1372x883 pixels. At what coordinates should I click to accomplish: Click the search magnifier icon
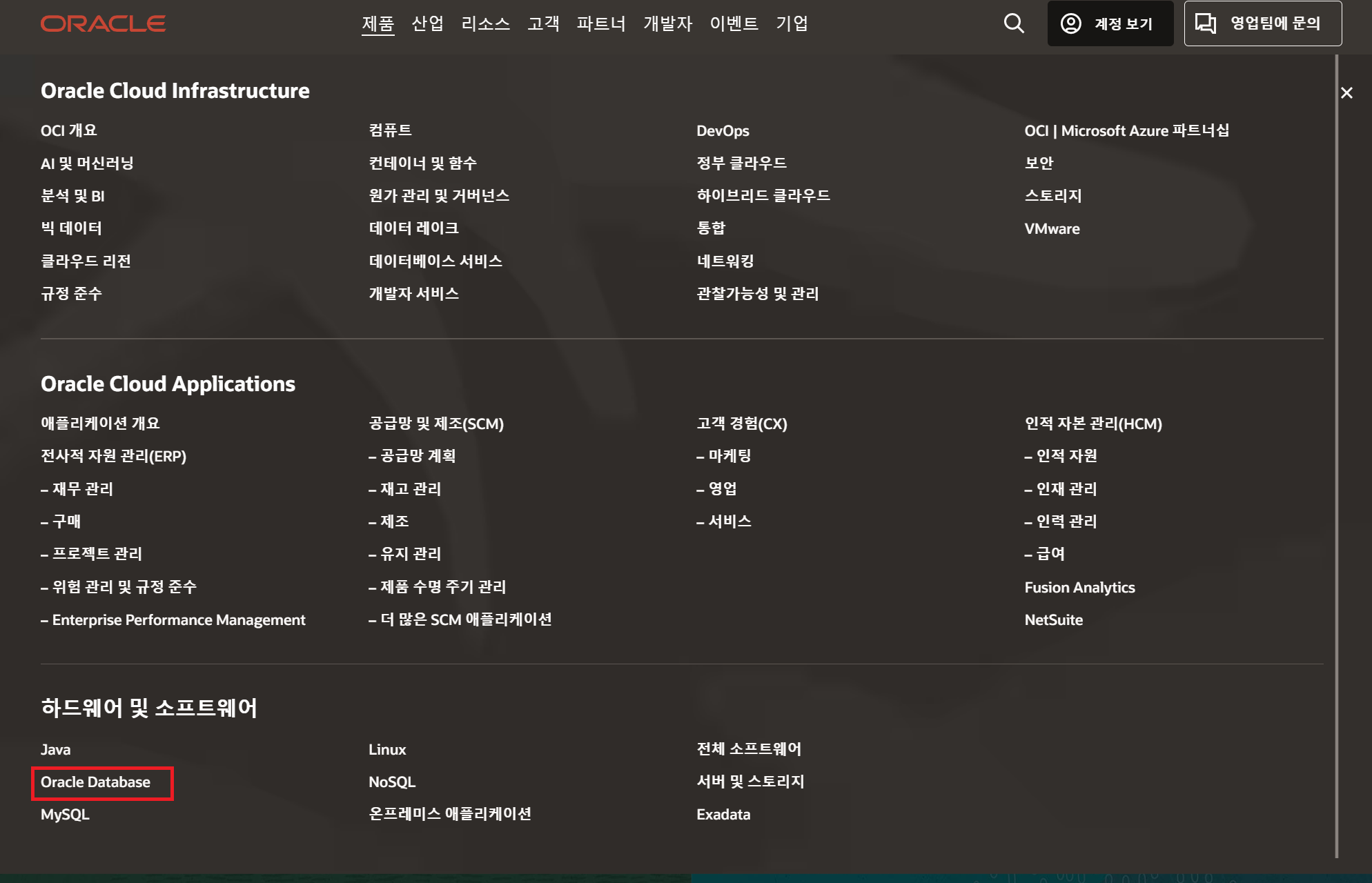point(1013,23)
